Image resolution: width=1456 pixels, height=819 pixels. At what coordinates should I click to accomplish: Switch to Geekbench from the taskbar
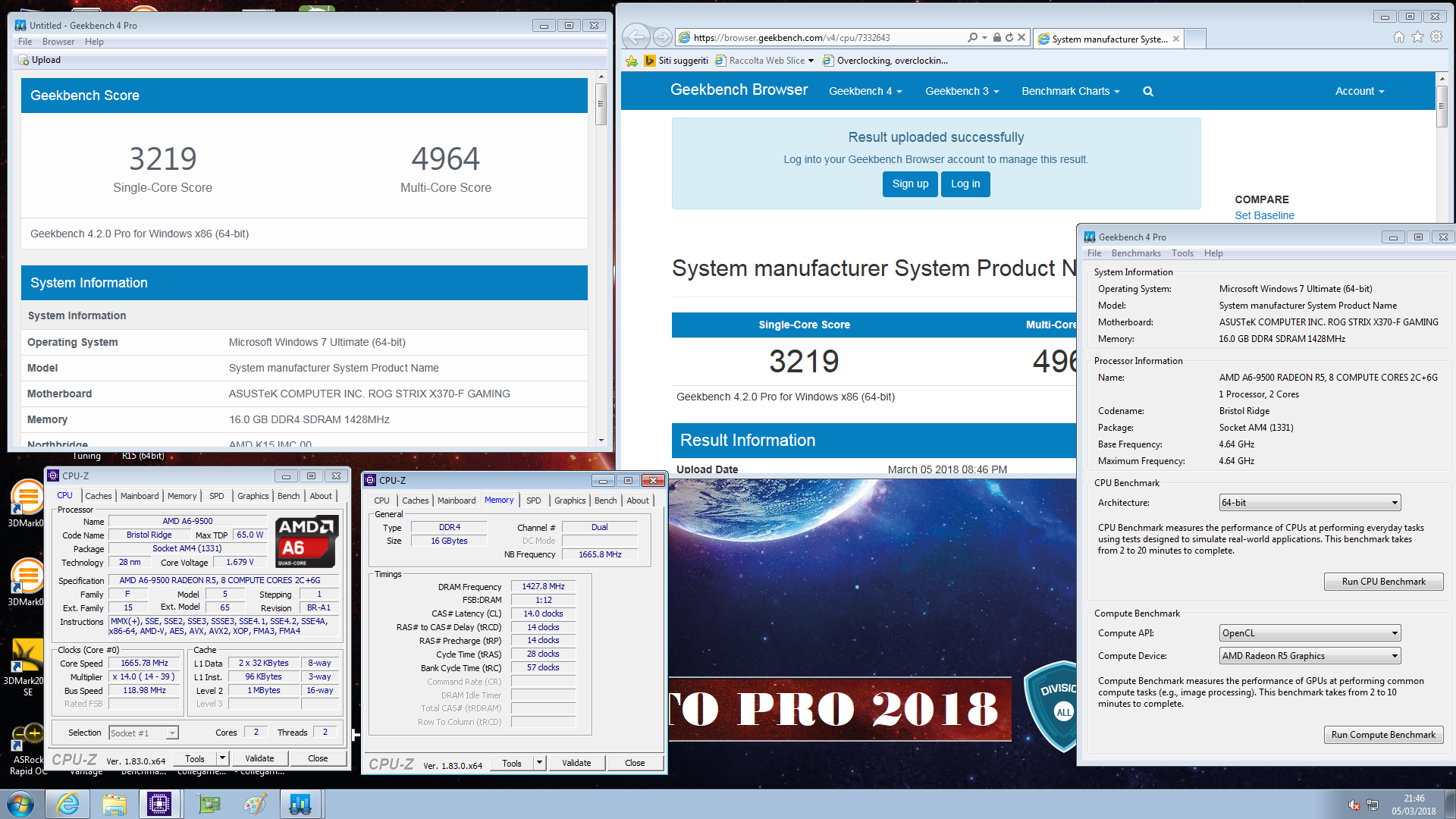(300, 804)
